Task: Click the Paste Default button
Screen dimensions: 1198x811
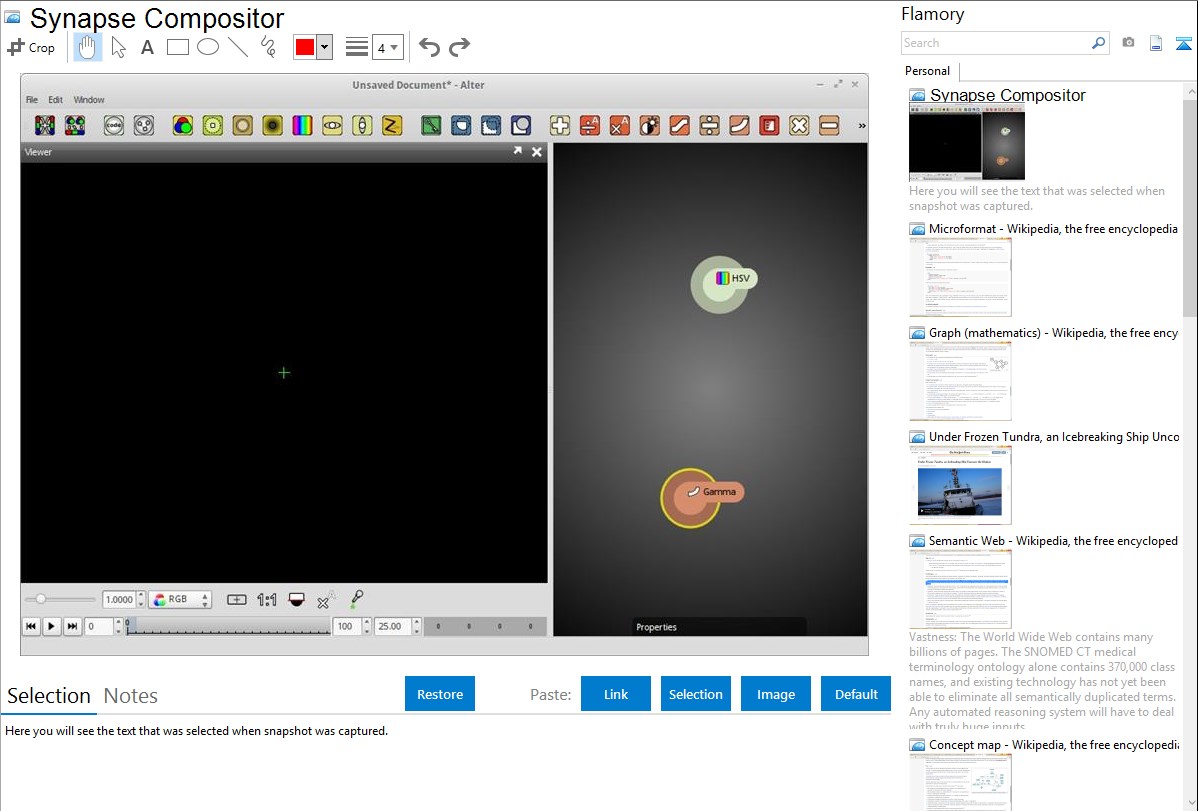Action: click(856, 694)
